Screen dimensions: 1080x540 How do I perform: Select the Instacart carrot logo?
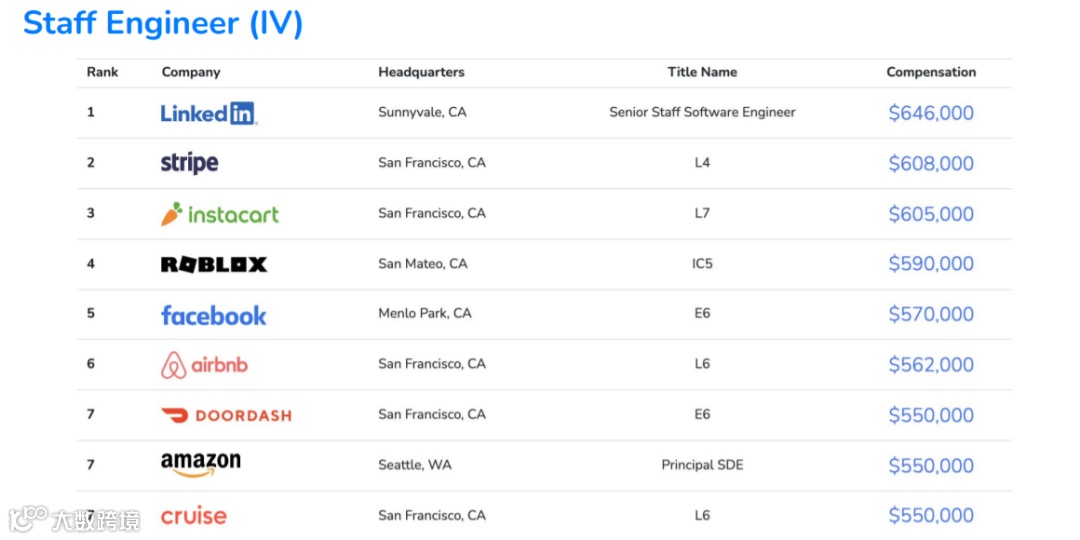point(172,214)
